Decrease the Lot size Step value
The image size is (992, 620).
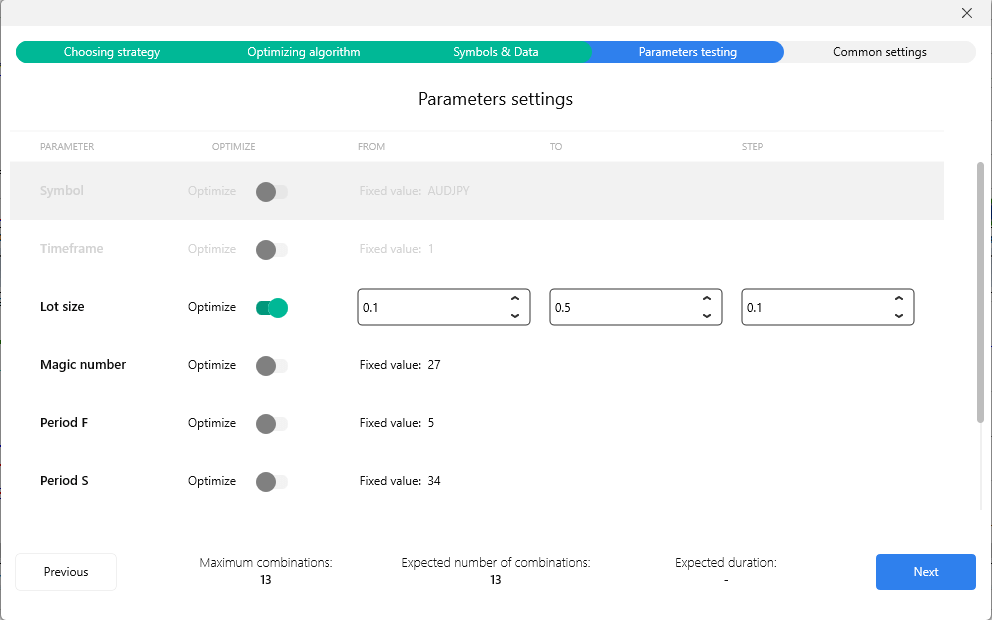click(898, 316)
